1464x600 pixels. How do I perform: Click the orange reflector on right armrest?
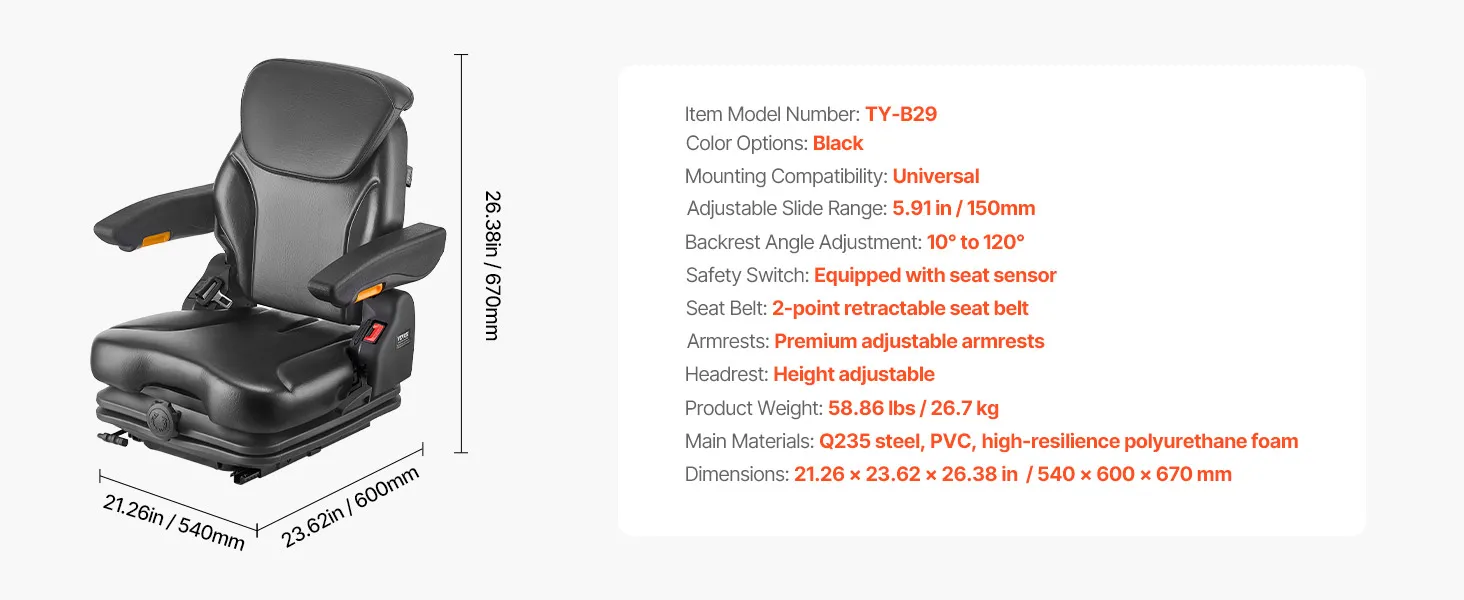371,290
